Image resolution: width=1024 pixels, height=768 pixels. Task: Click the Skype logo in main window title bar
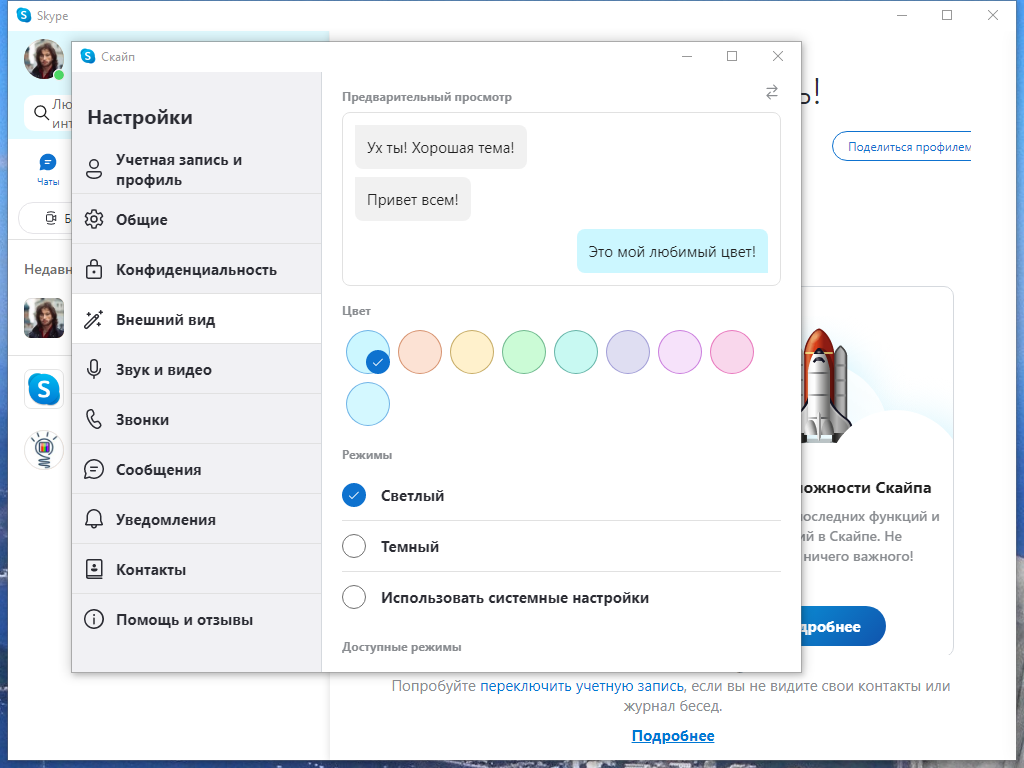point(24,15)
